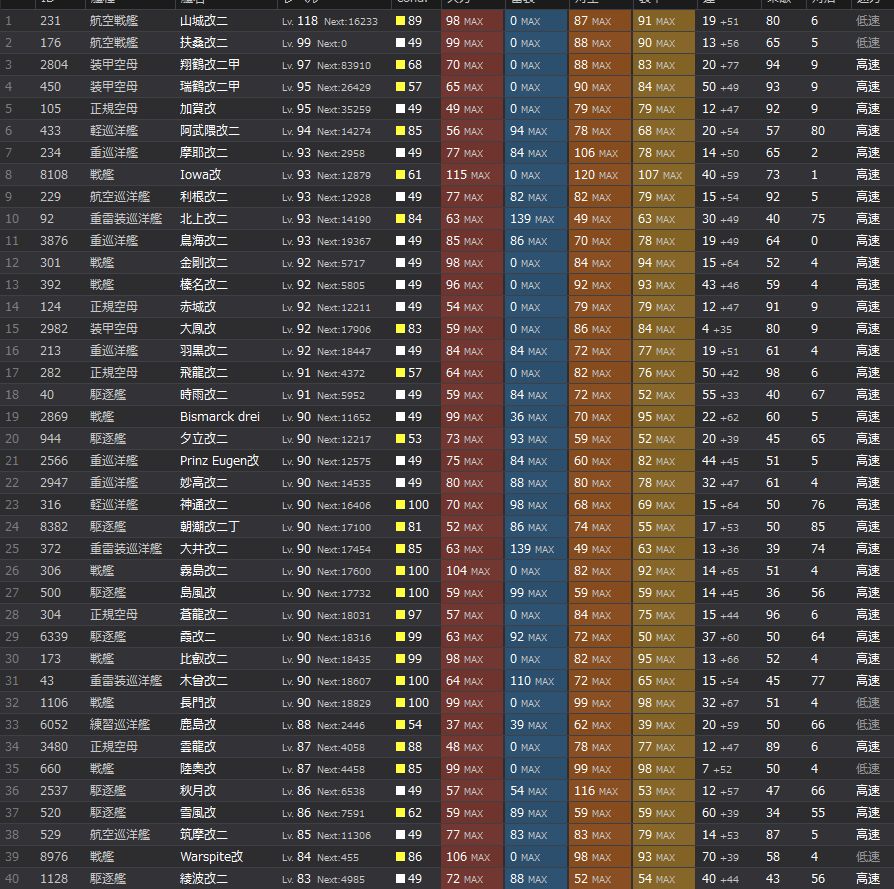The width and height of the screenshot is (894, 889).
Task: Click the ship name 陸奥改
Action: coord(198,769)
